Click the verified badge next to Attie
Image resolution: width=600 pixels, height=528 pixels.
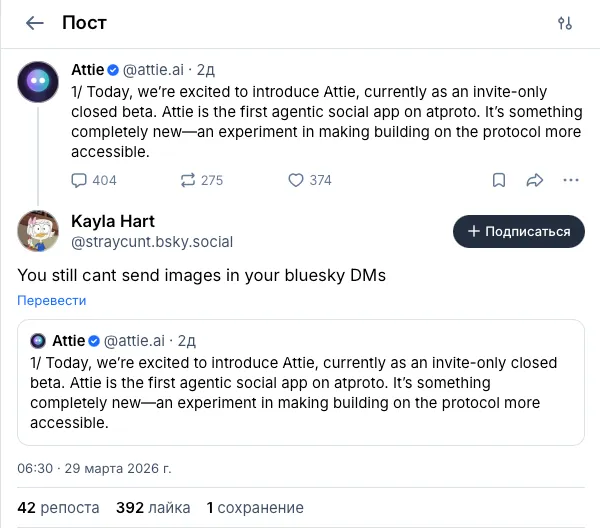pyautogui.click(x=113, y=69)
